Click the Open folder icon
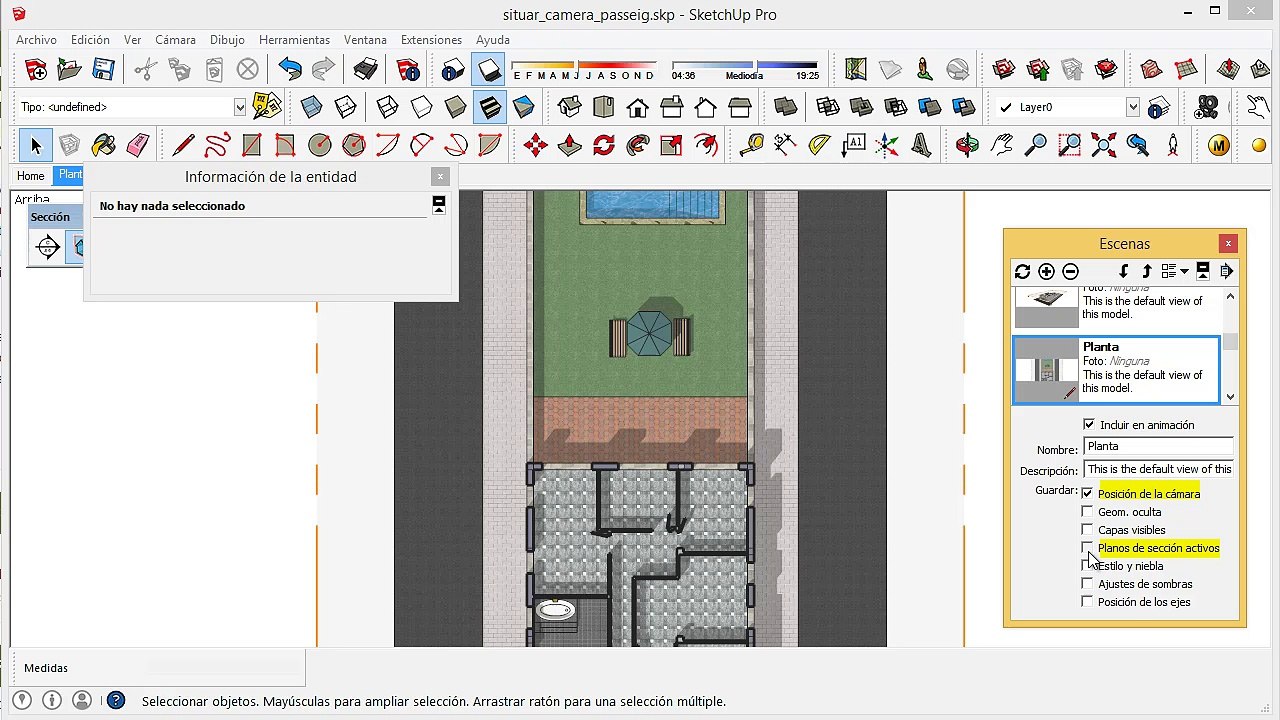Viewport: 1280px width, 720px height. [69, 69]
